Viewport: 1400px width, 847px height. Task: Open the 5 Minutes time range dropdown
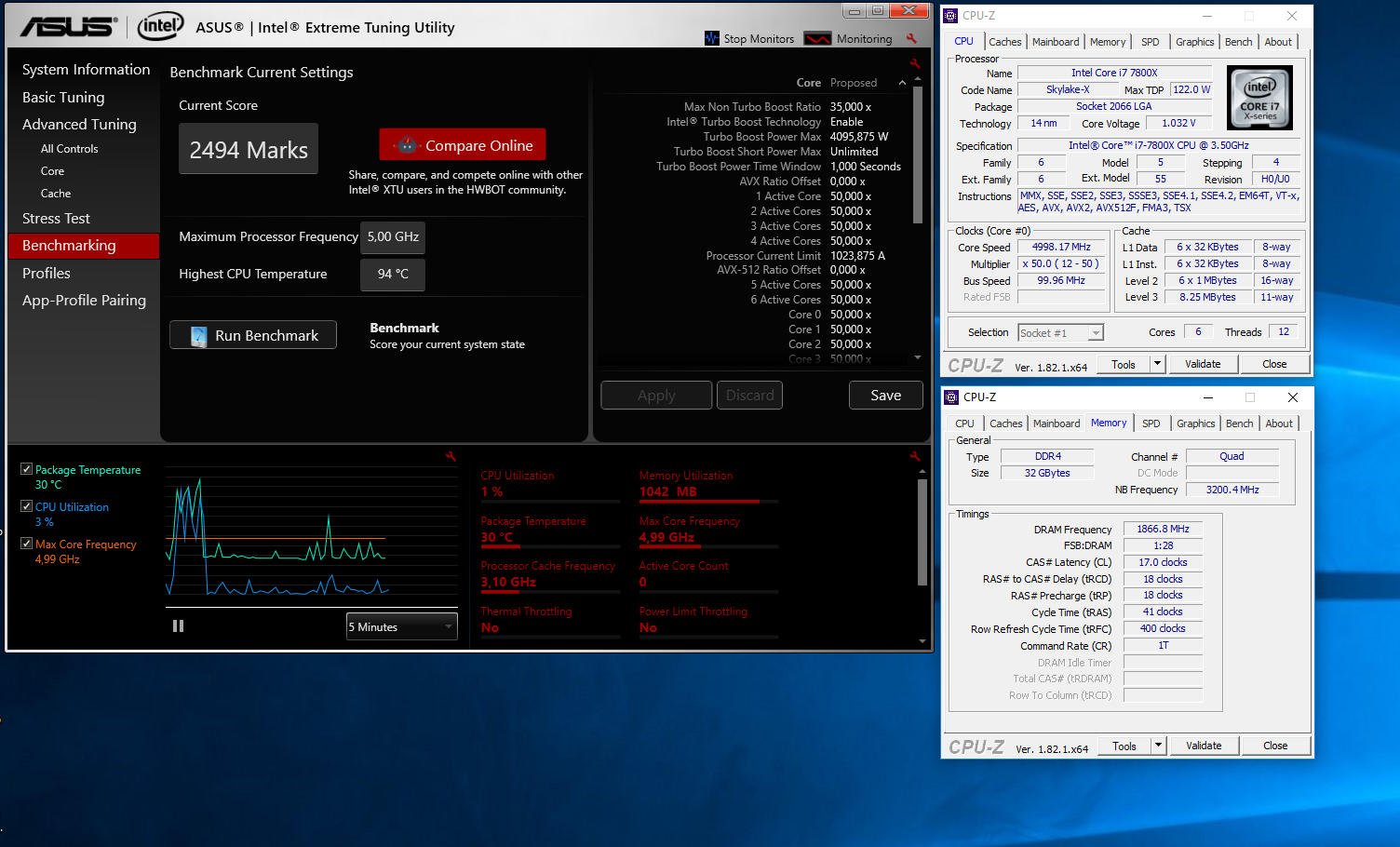(x=401, y=626)
